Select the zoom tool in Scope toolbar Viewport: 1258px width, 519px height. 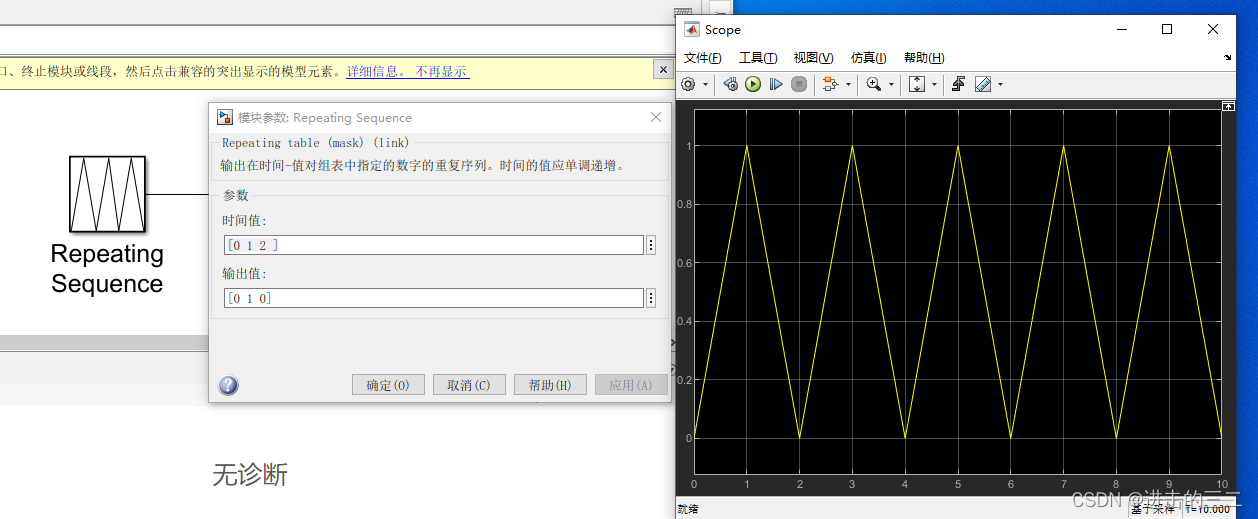point(874,85)
